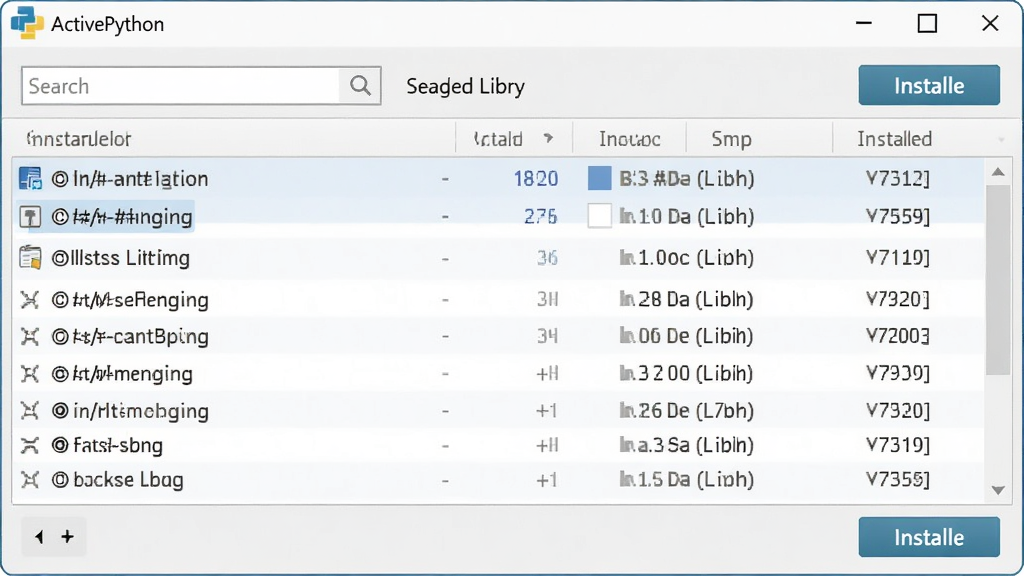The height and width of the screenshot is (576, 1024).
Task: Click the search magnifier icon
Action: [360, 86]
